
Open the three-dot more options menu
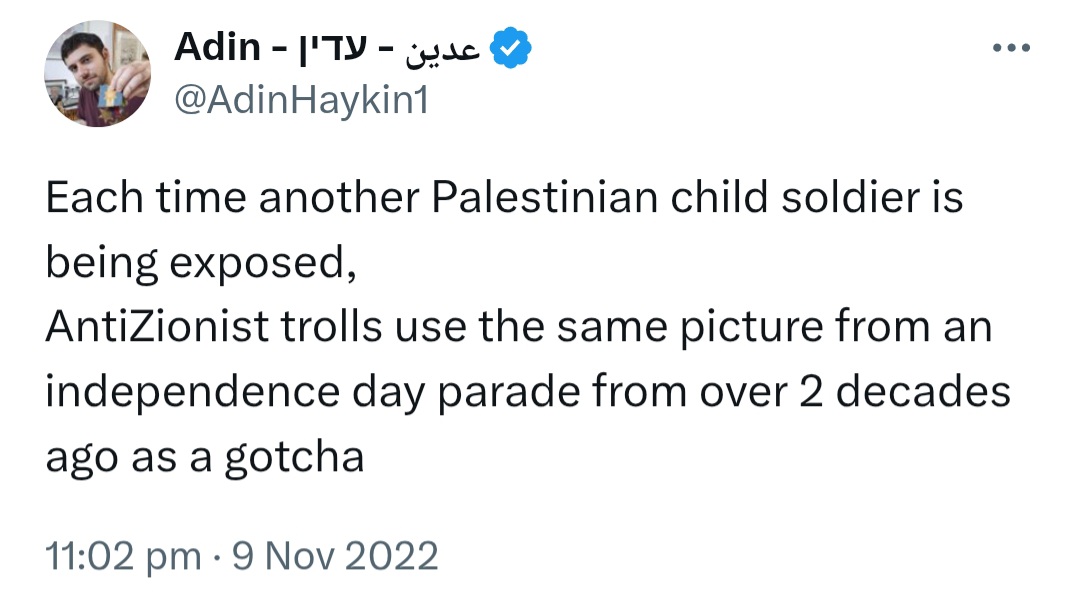coord(1011,48)
